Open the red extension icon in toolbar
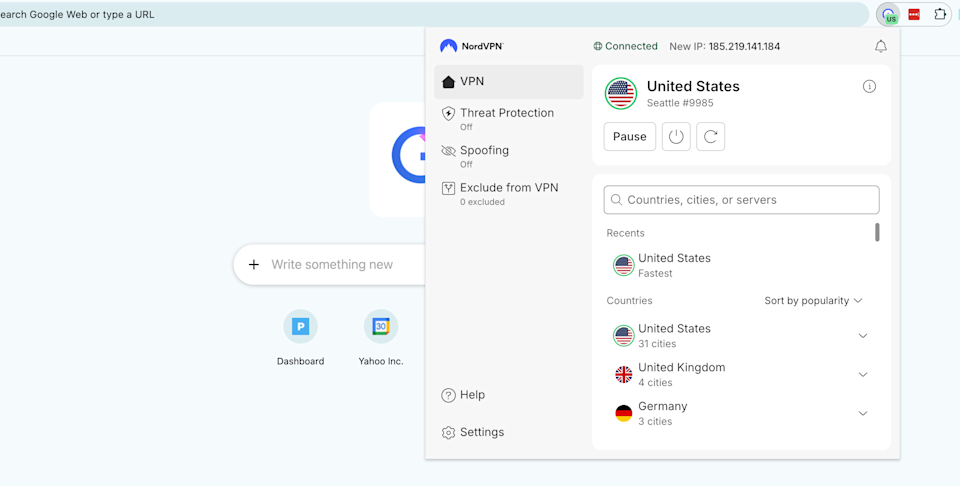960x486 pixels. click(x=914, y=14)
